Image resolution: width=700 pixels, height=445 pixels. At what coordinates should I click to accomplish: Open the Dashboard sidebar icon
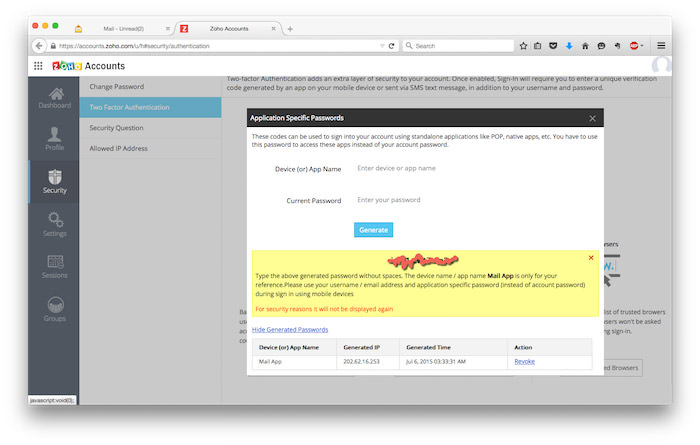(55, 98)
